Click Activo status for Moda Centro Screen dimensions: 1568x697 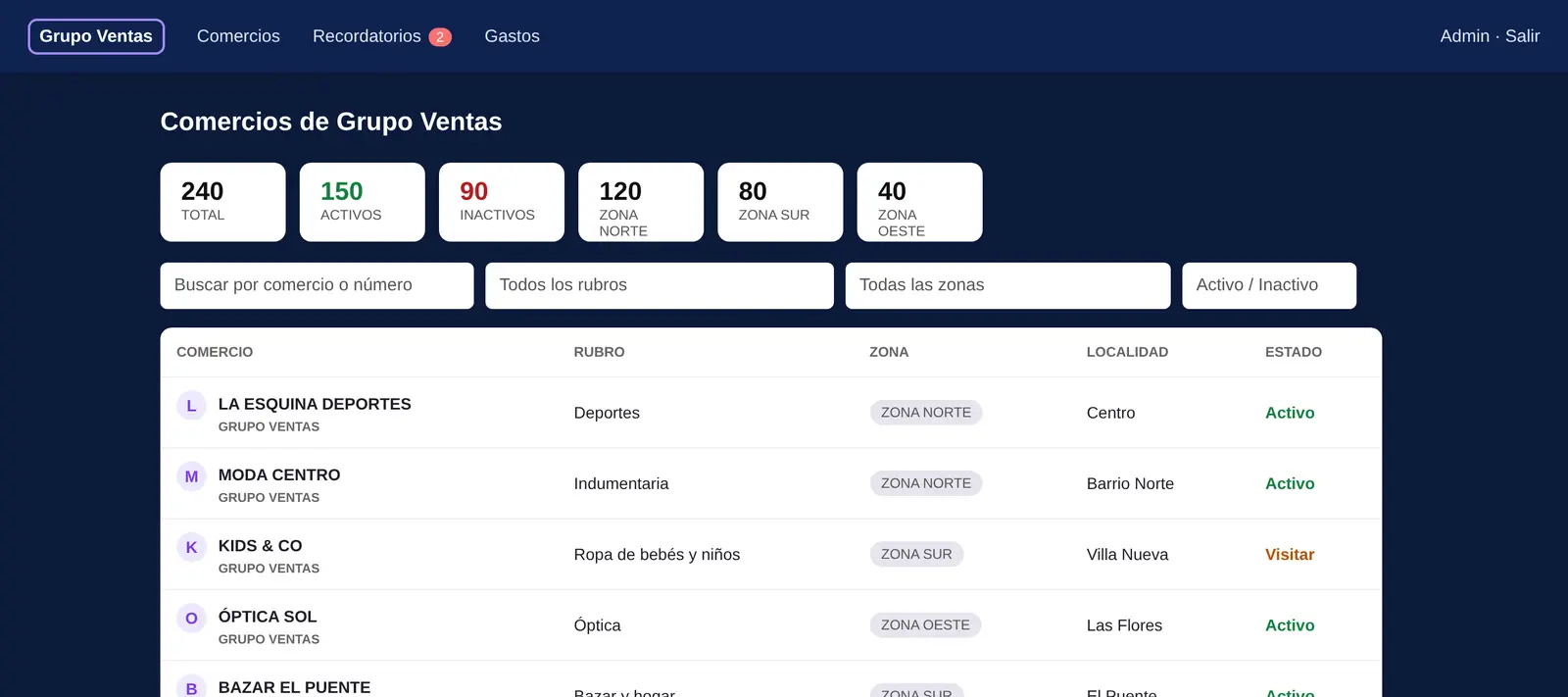pos(1290,483)
